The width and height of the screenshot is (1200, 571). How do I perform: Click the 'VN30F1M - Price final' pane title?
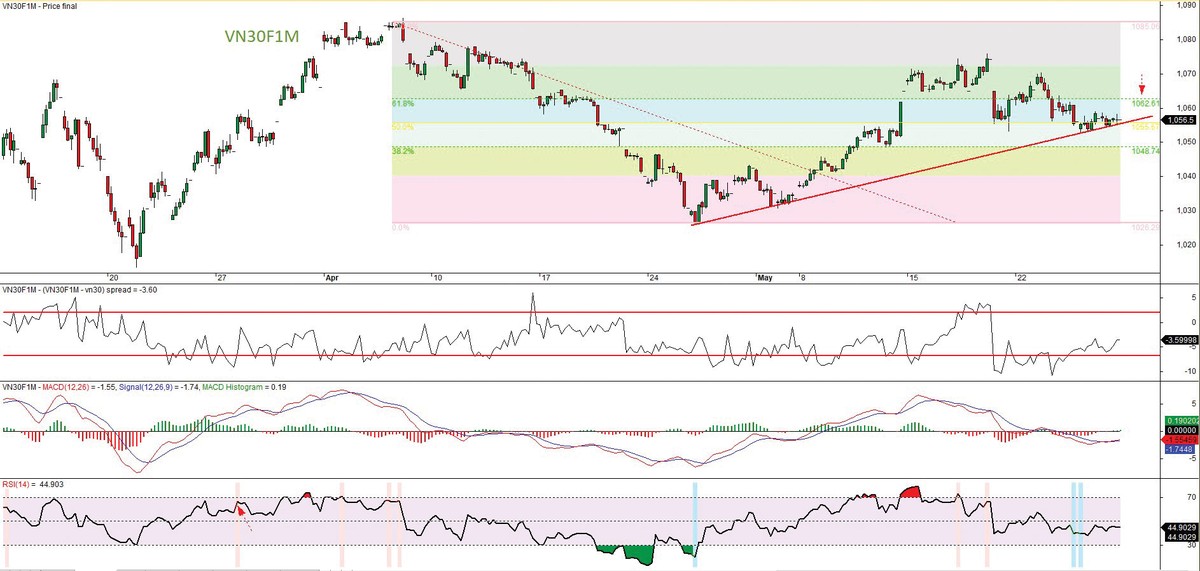pyautogui.click(x=42, y=6)
